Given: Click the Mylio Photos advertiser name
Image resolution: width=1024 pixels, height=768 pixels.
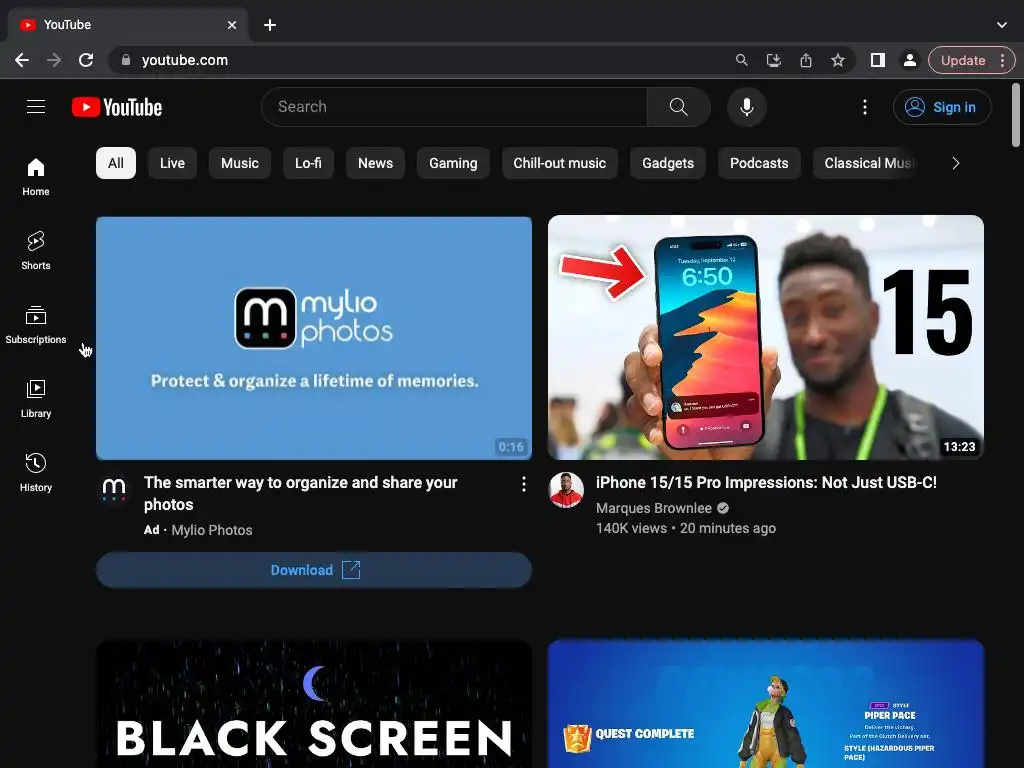Looking at the screenshot, I should click(212, 530).
